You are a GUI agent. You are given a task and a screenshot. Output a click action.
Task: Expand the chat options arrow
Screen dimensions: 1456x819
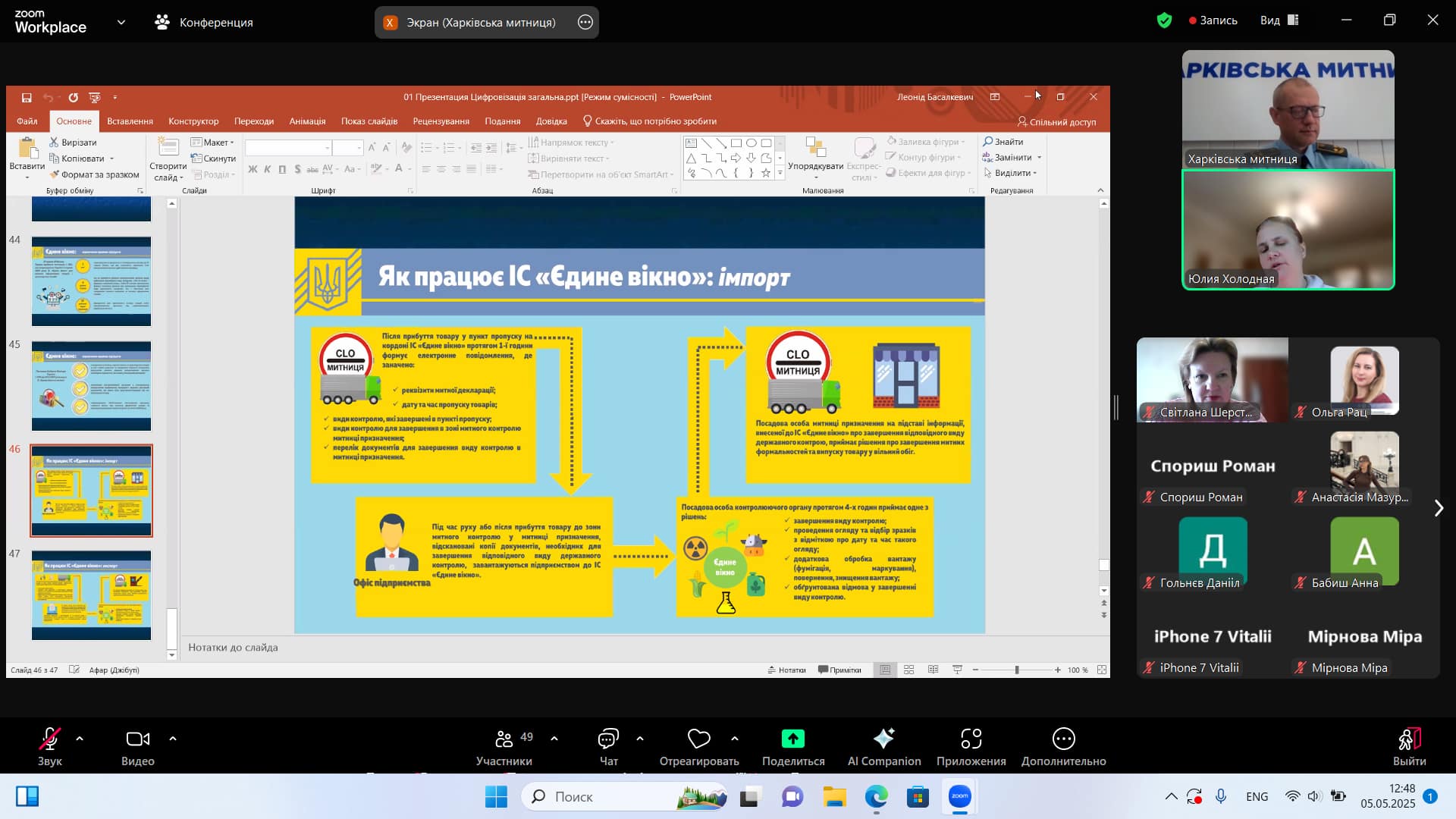pos(640,739)
